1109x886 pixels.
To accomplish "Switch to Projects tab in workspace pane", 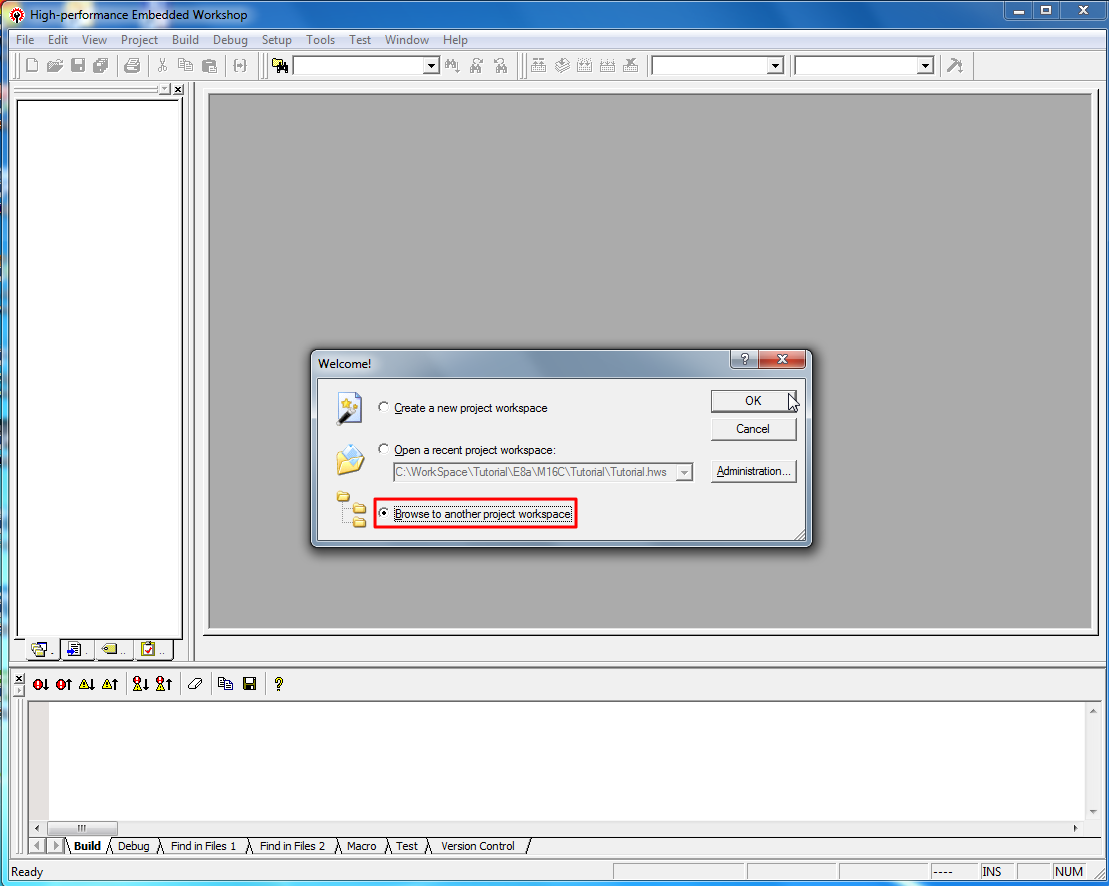I will point(42,649).
